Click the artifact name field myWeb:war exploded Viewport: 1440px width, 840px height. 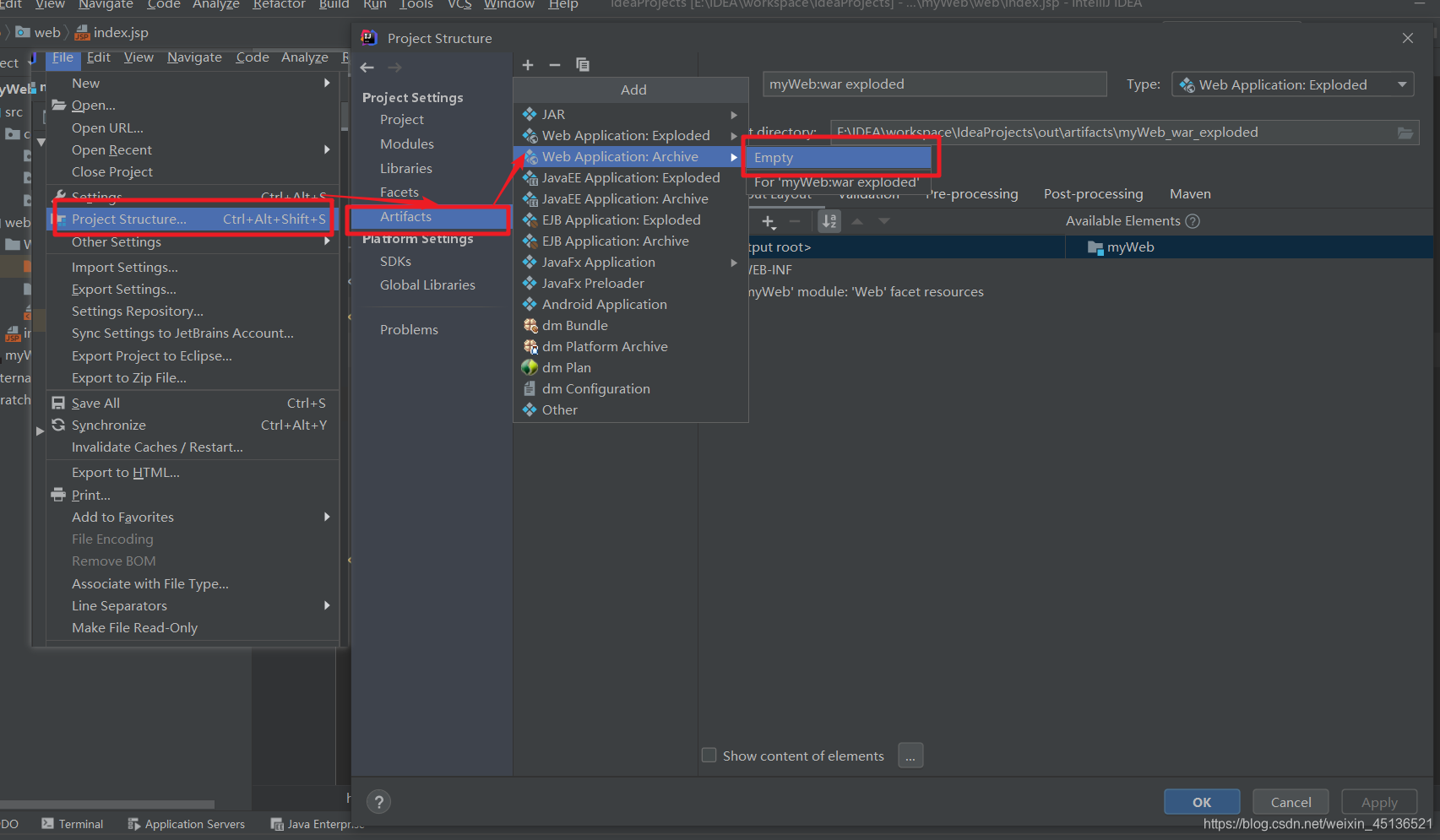click(934, 84)
